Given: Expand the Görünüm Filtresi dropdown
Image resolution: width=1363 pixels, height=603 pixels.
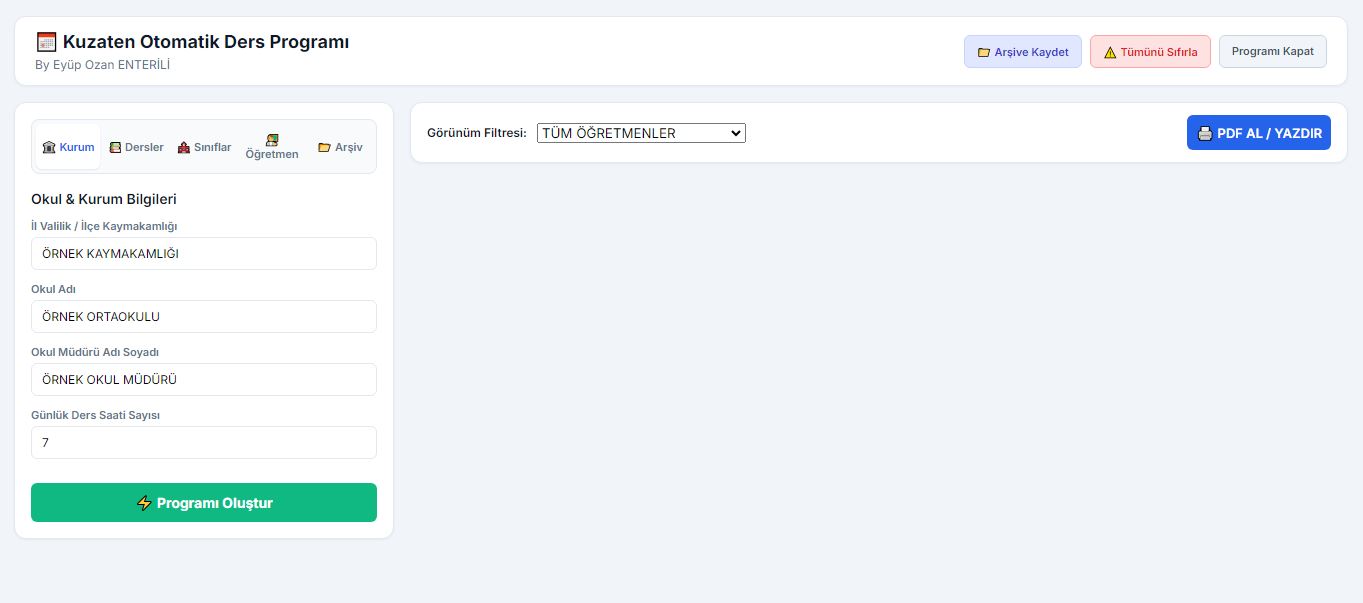Looking at the screenshot, I should (x=641, y=133).
